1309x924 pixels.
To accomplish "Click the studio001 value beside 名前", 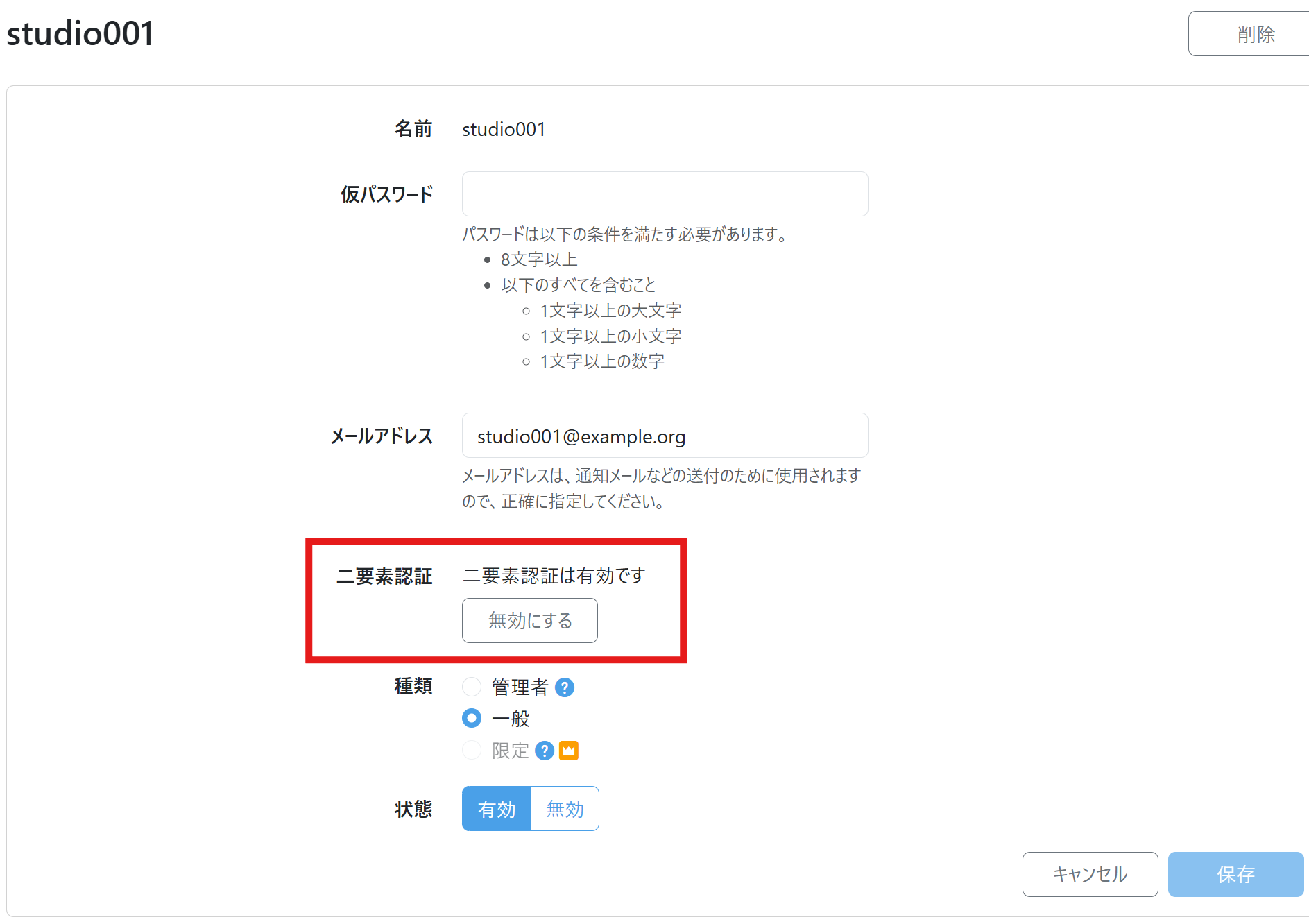I will tap(504, 130).
